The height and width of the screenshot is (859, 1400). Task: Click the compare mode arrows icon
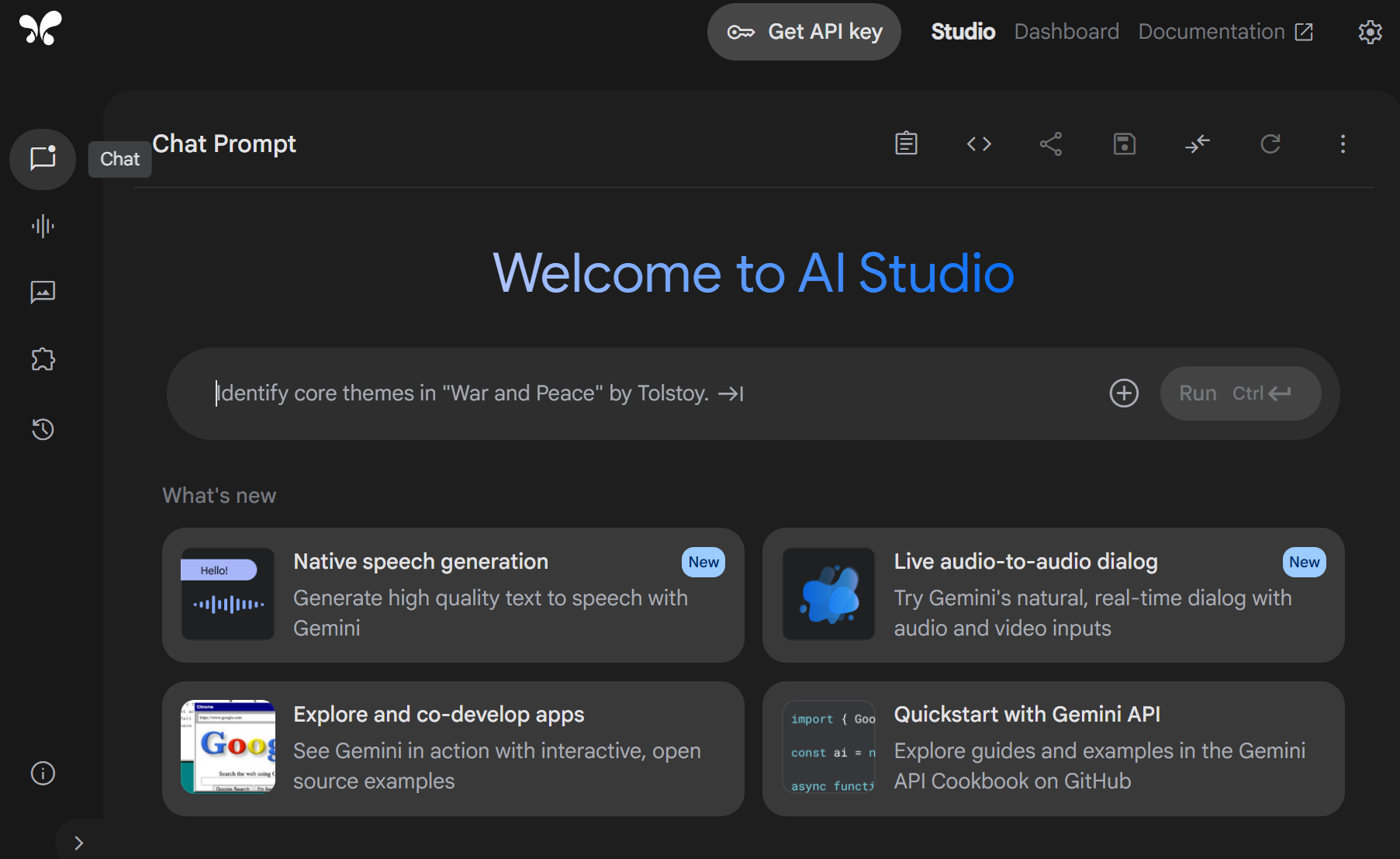point(1197,144)
